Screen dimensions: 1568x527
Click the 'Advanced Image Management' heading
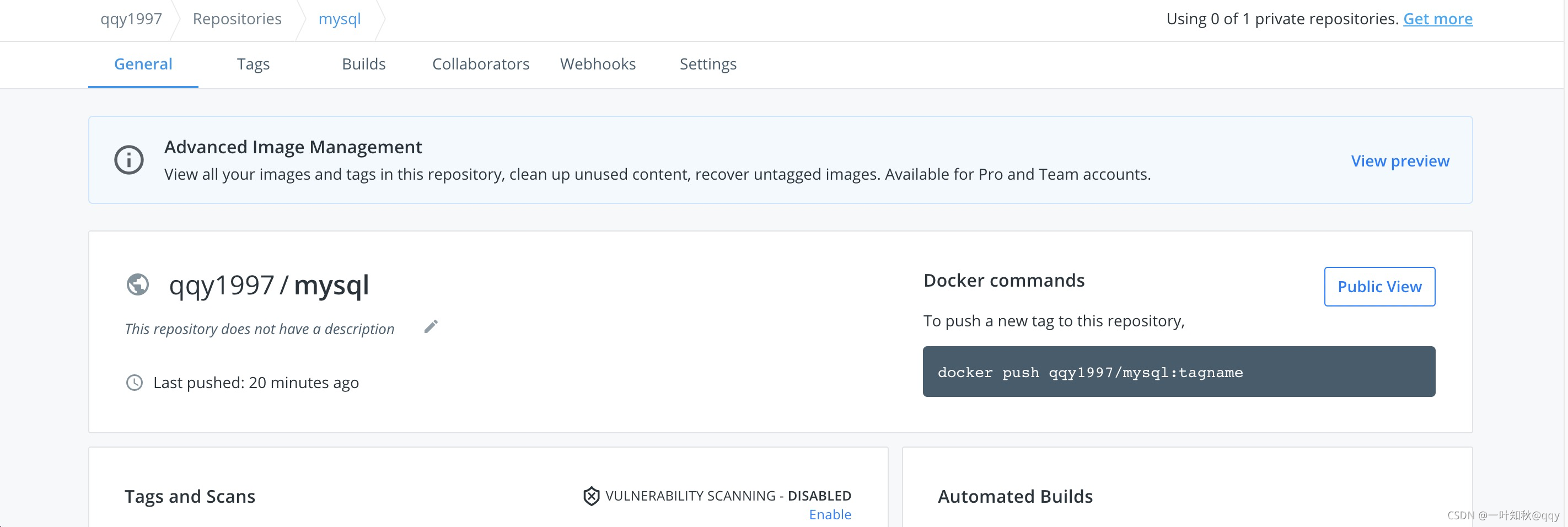tap(293, 147)
